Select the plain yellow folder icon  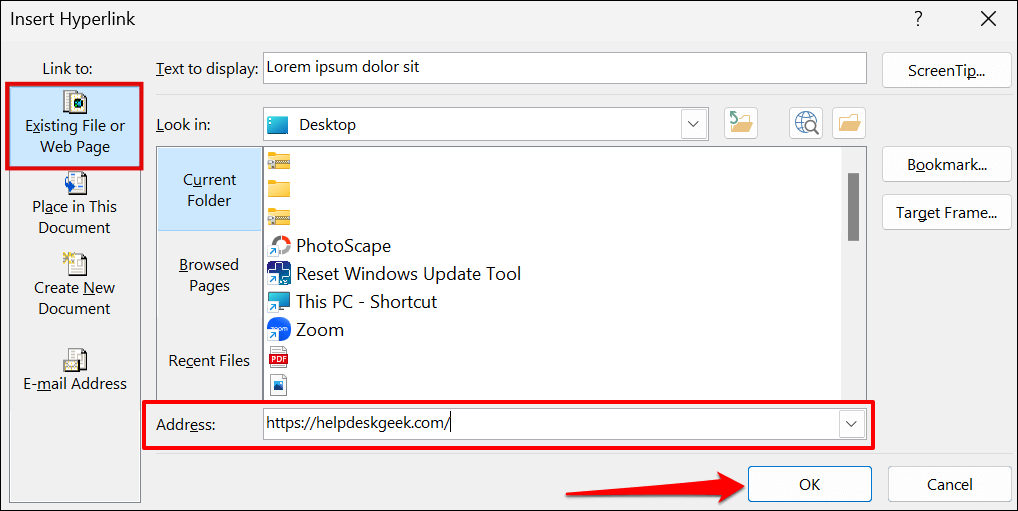click(279, 189)
